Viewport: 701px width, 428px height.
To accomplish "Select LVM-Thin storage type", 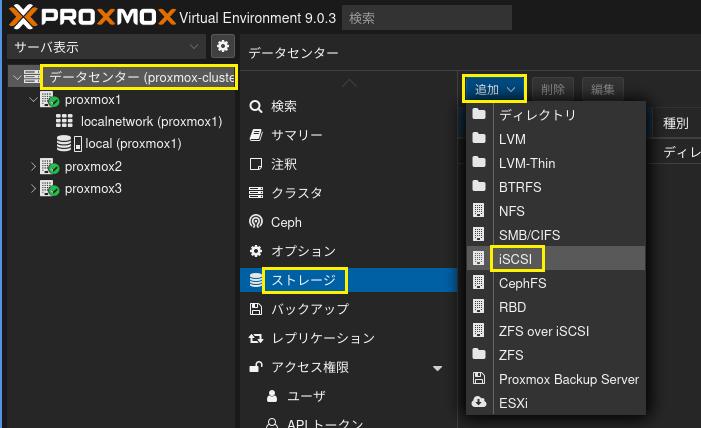I will click(556, 163).
